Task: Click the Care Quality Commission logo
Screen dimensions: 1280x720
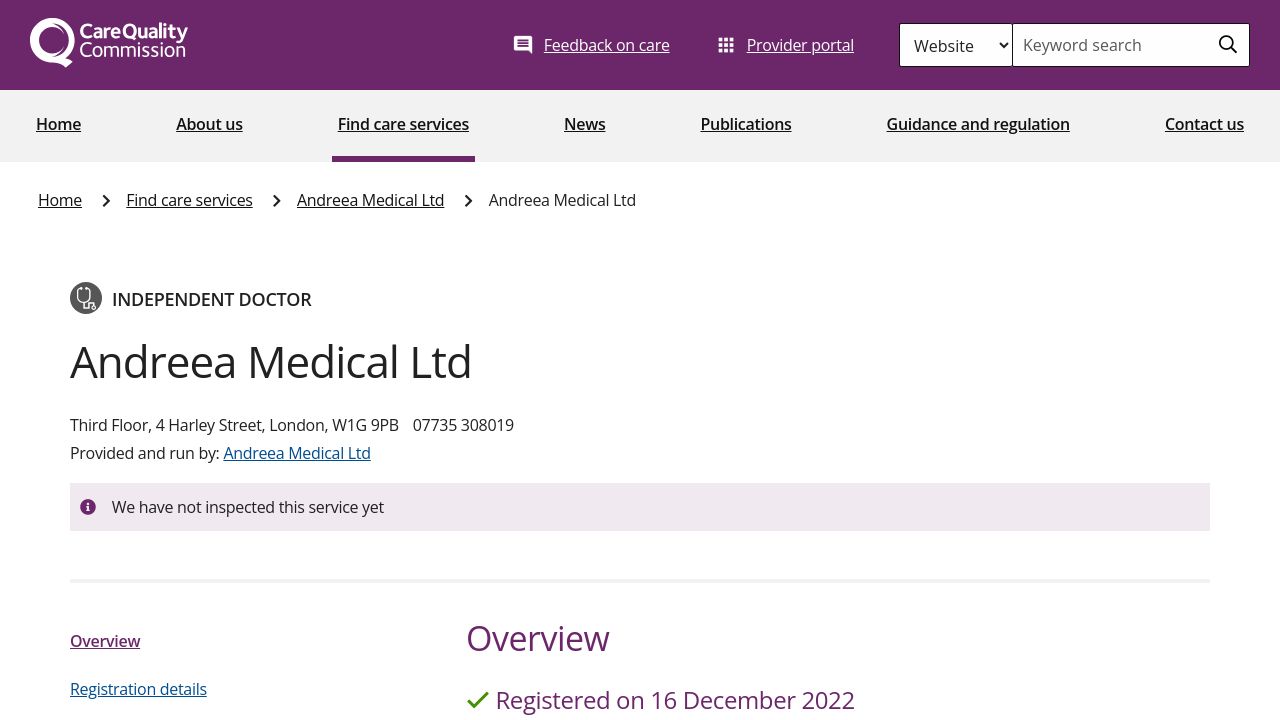Action: 109,43
